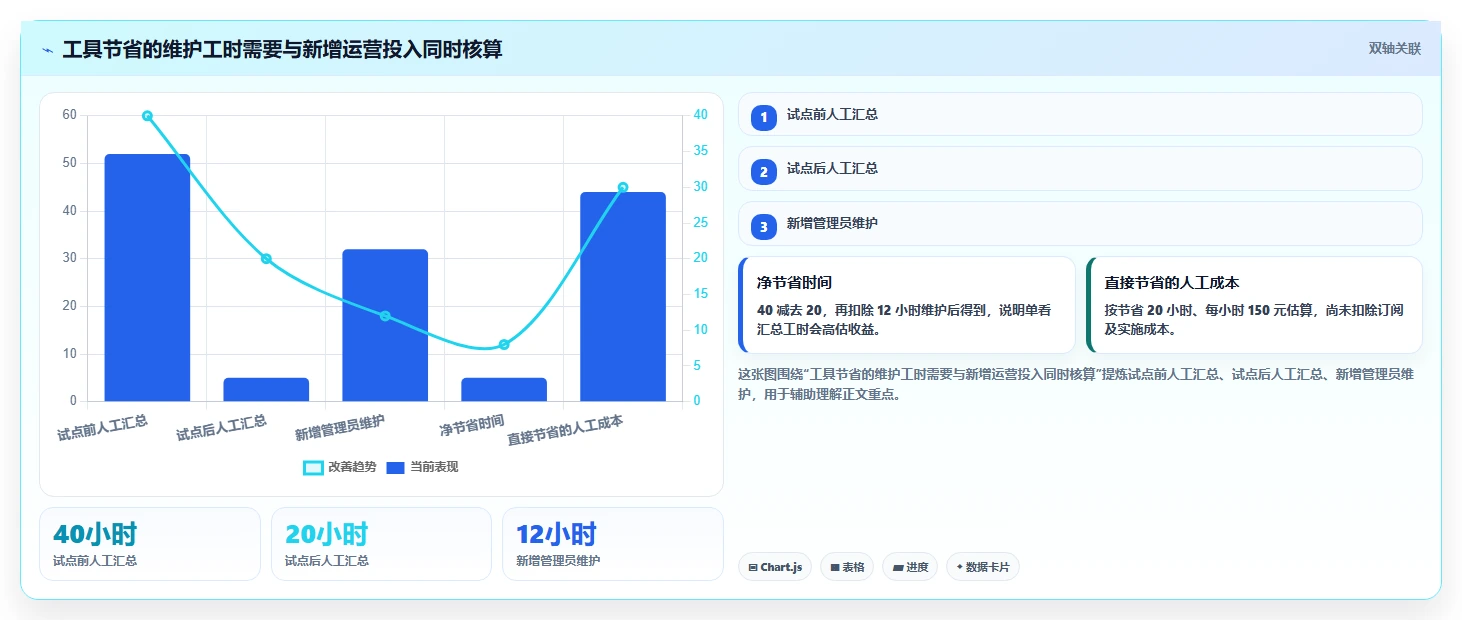Select list item 3 新增管理员维护
This screenshot has height=620, width=1462.
[1080, 223]
